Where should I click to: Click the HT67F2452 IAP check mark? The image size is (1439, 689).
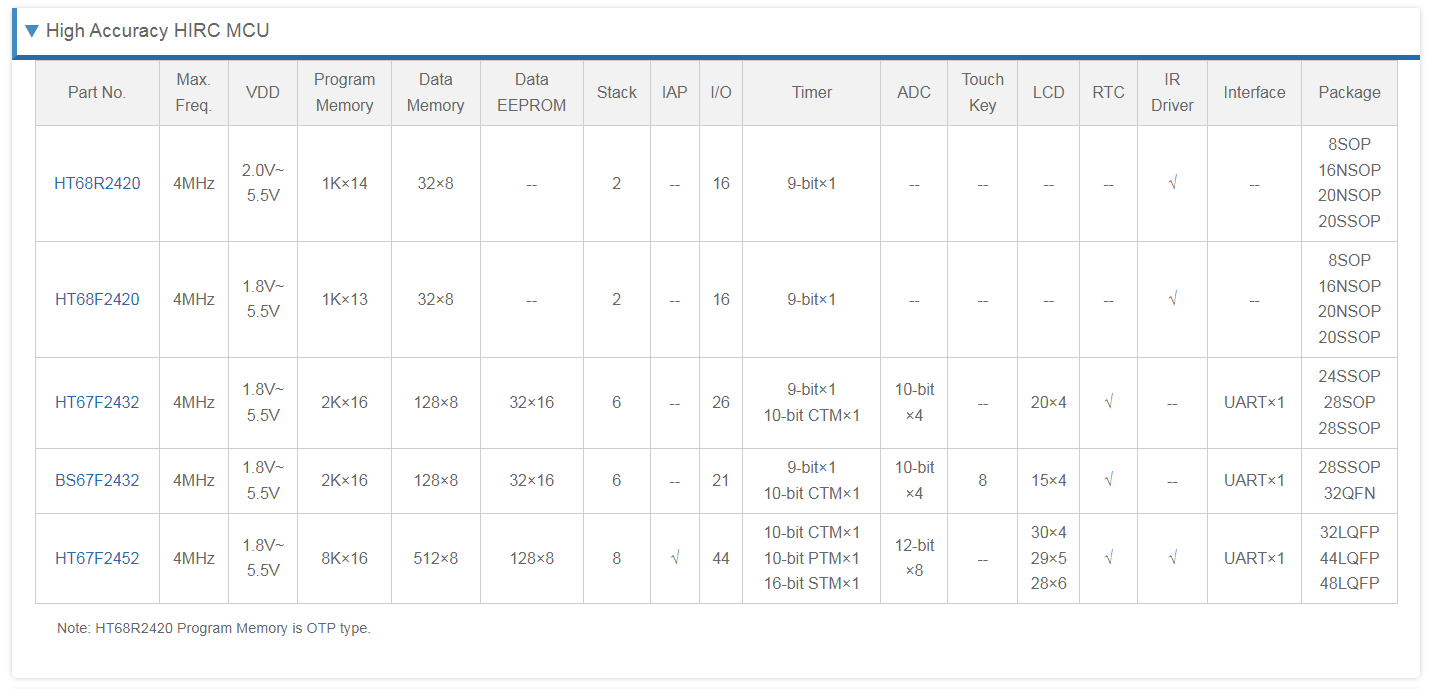pyautogui.click(x=675, y=558)
